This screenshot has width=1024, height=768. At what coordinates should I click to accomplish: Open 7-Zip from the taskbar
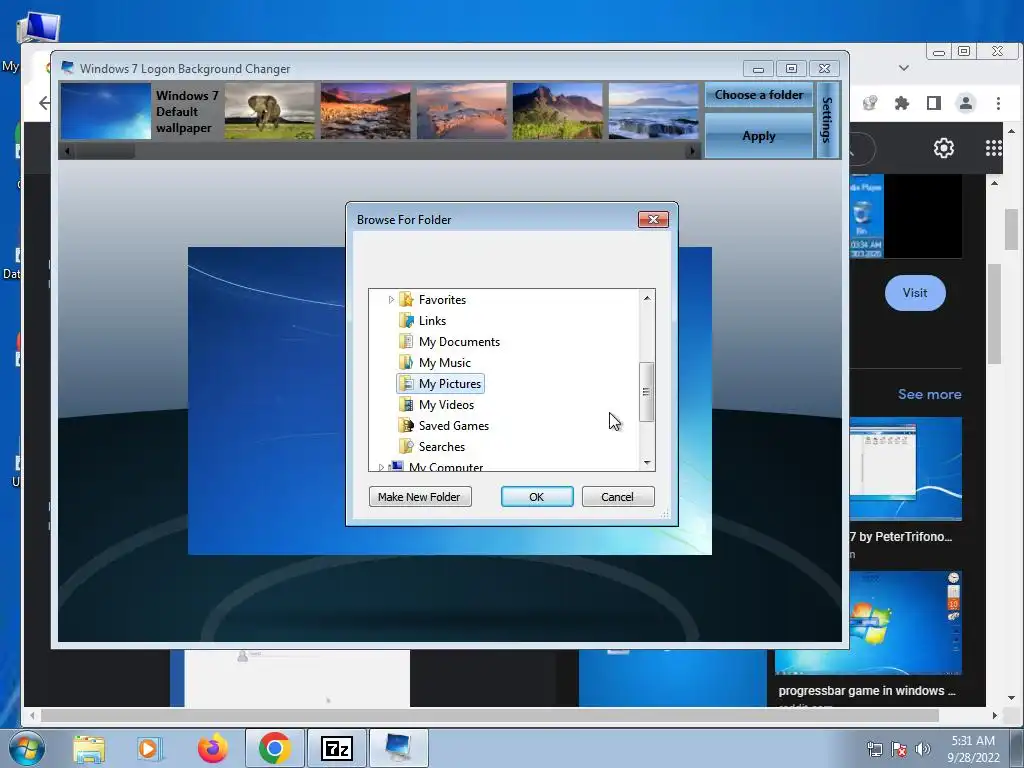pos(336,748)
